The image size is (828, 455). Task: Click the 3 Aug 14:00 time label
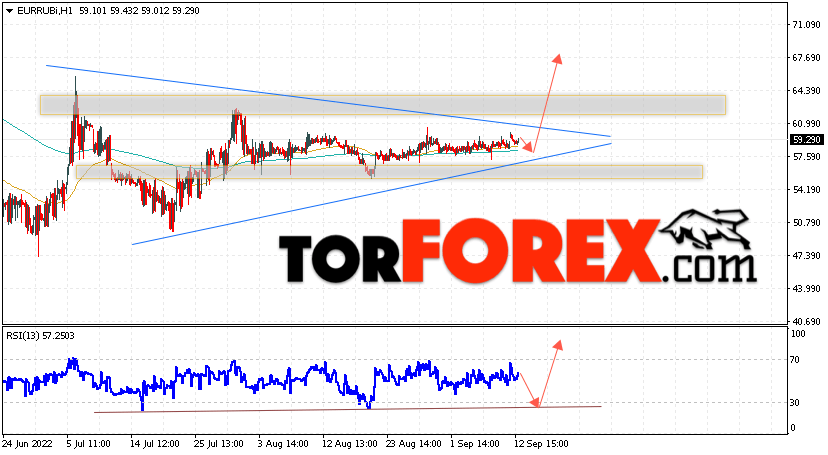click(283, 444)
